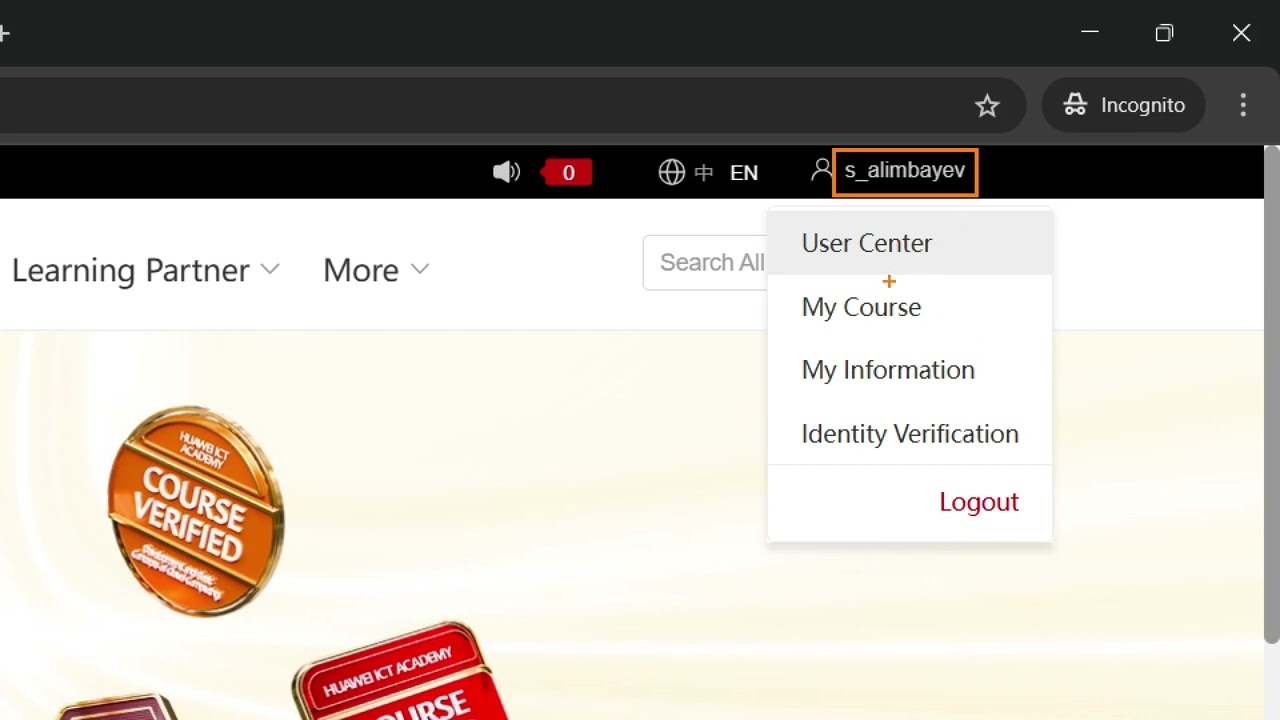Click the orange Course Verified badge

195,511
